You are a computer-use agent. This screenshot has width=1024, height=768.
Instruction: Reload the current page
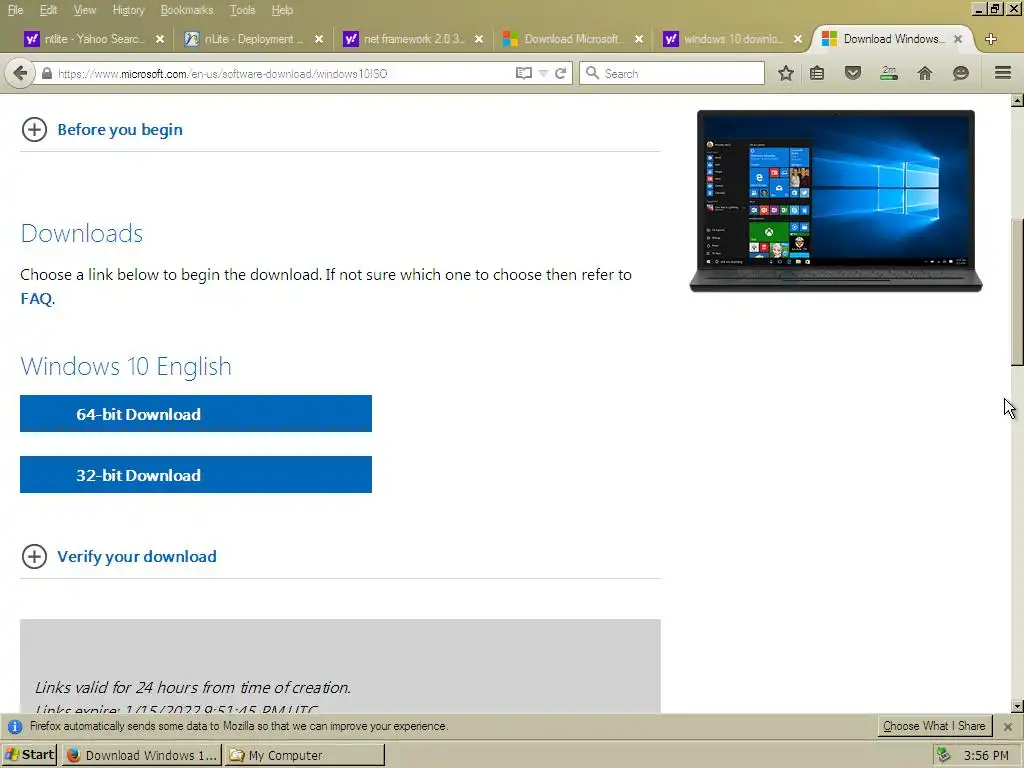[561, 73]
